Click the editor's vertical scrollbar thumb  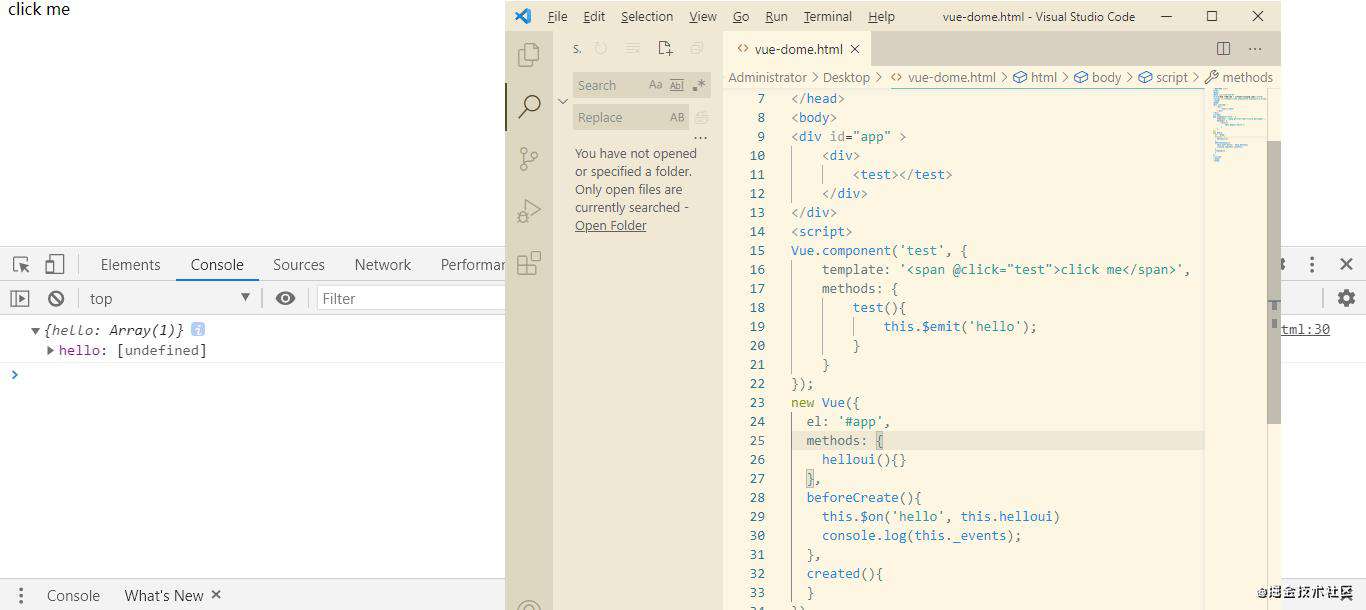pos(1273,281)
